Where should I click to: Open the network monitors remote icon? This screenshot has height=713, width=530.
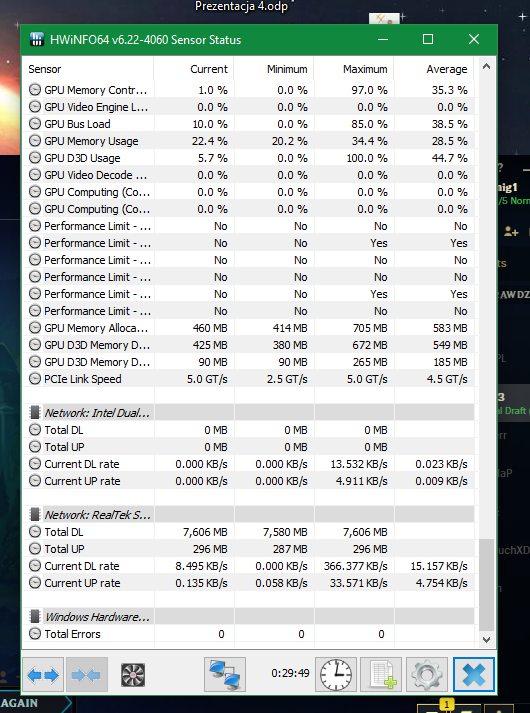click(225, 675)
